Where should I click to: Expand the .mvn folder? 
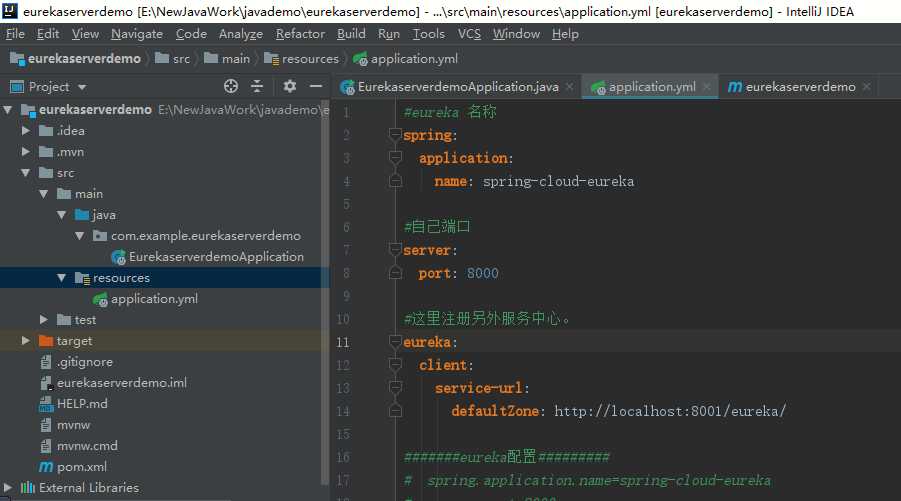tap(25, 152)
